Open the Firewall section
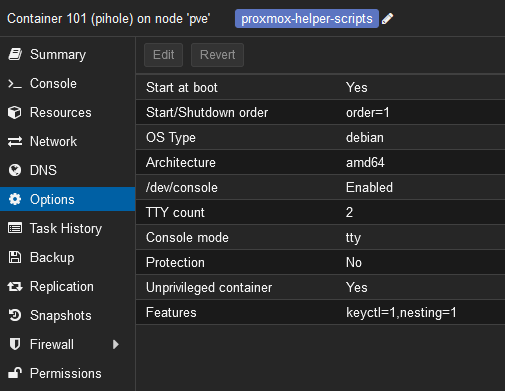The image size is (505, 391). pos(67,344)
